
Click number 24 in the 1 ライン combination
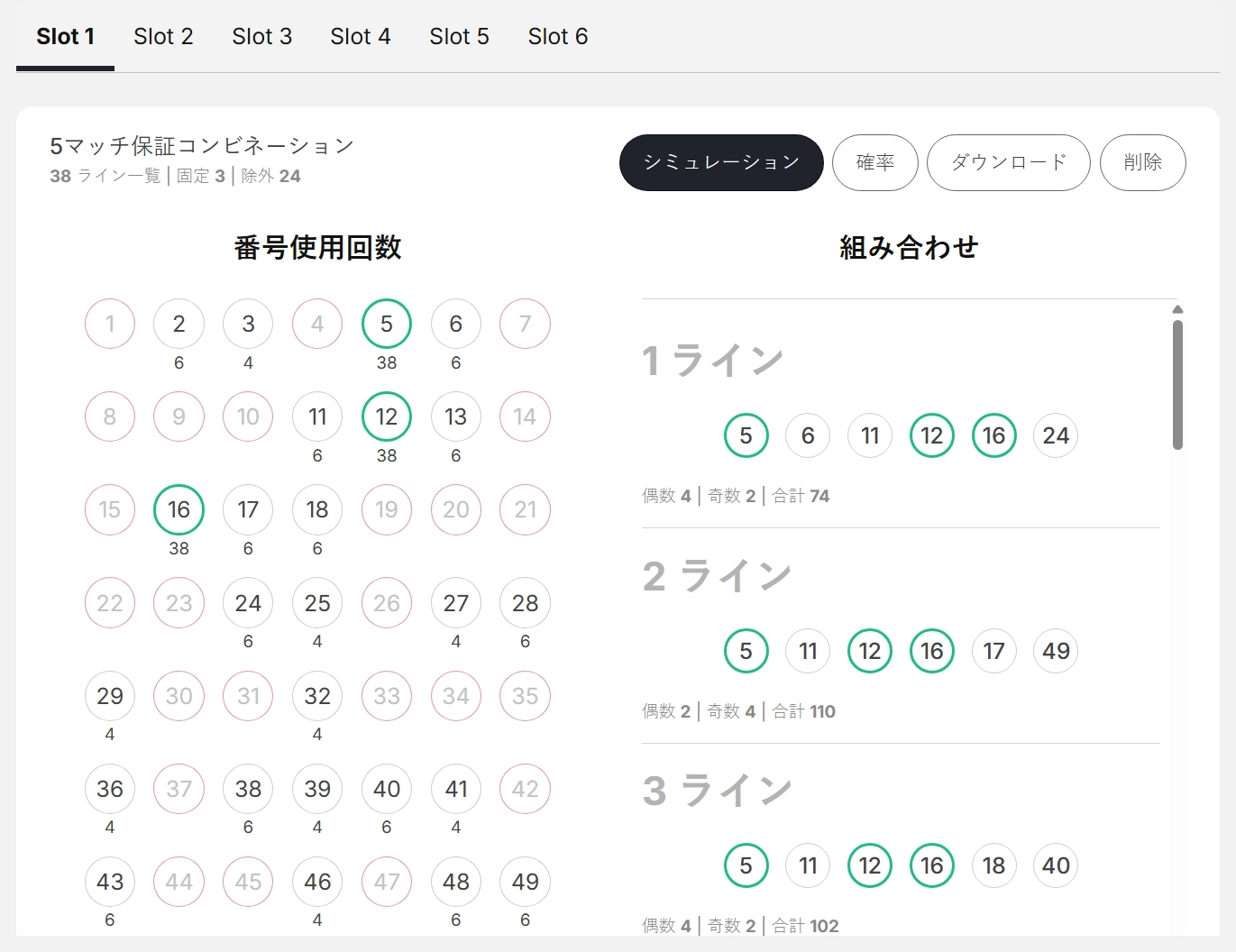coord(1055,435)
